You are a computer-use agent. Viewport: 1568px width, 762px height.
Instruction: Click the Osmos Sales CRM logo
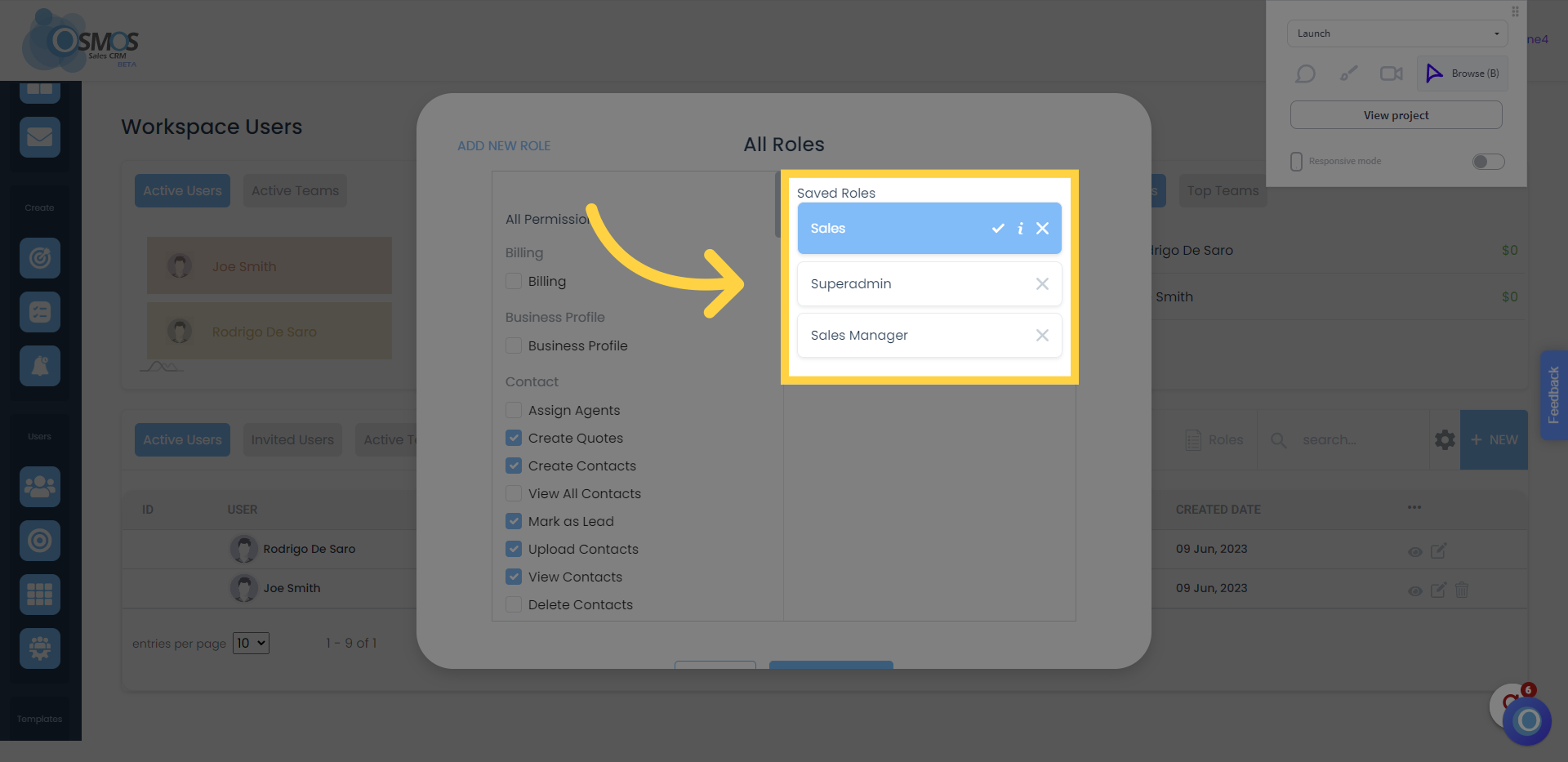pyautogui.click(x=80, y=41)
